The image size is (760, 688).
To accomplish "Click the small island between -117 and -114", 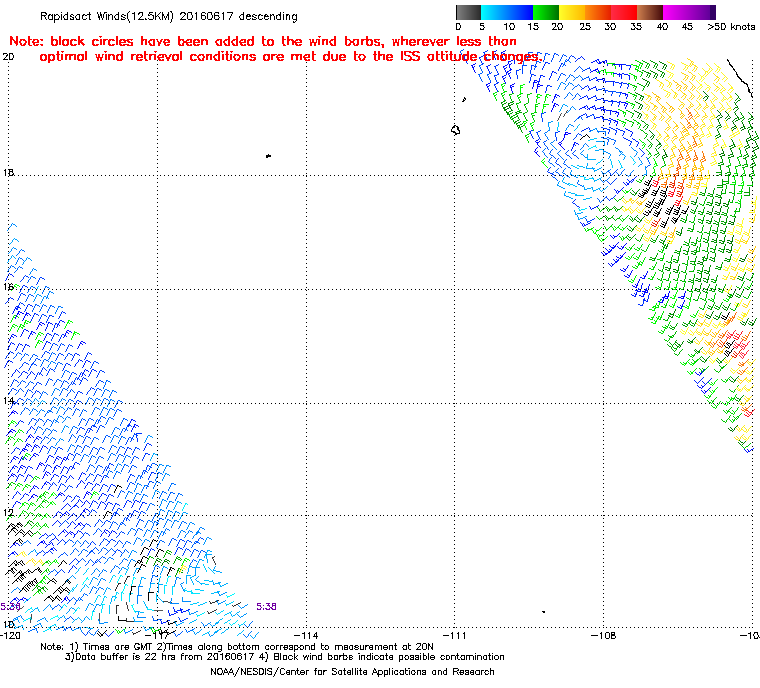I will [x=268, y=156].
